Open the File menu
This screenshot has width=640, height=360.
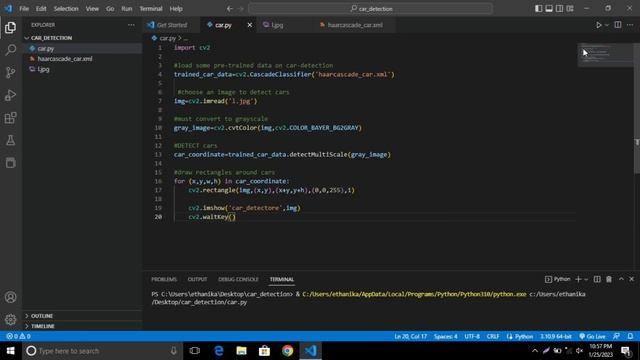pos(24,9)
